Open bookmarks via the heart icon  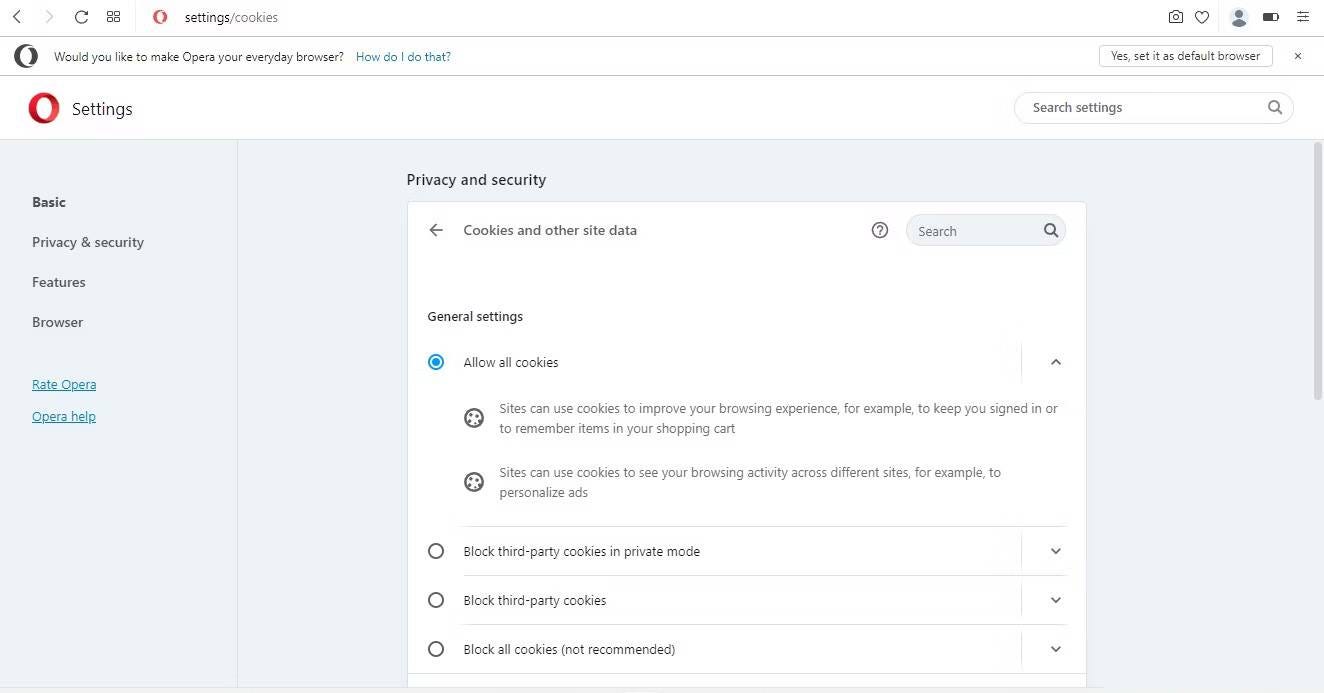pos(1202,17)
